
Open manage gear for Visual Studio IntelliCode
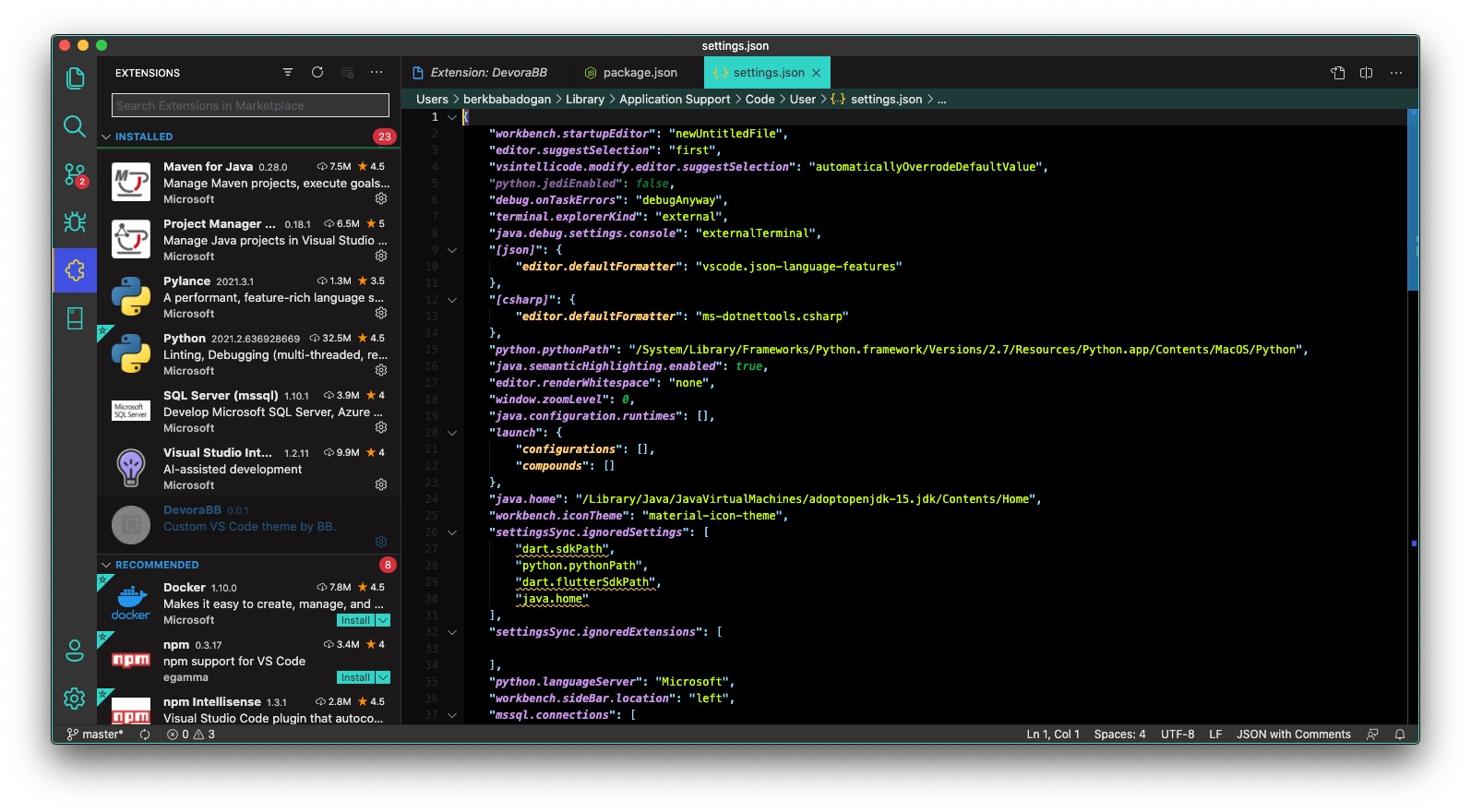[x=381, y=484]
